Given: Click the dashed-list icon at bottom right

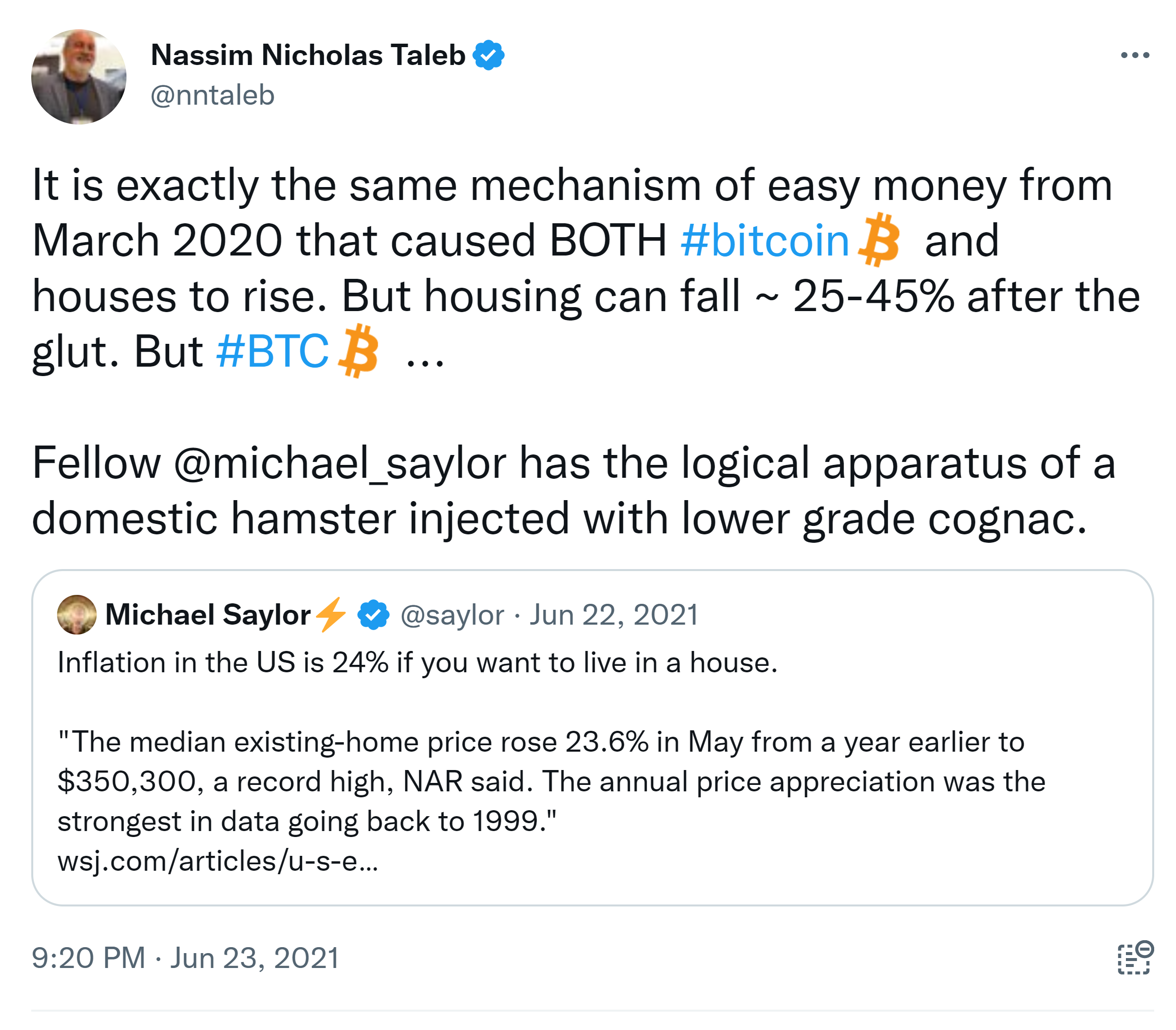Looking at the screenshot, I should coord(1135,958).
